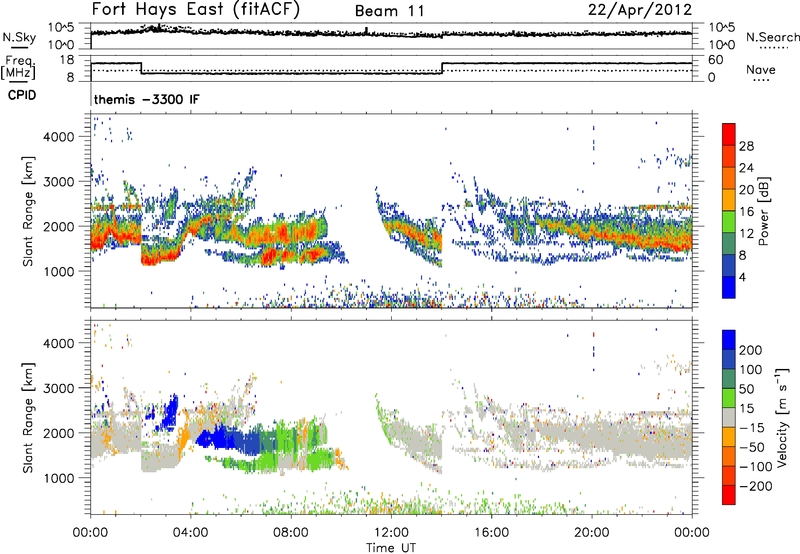Pick the 100–200 m/s velocity colorbar segment
Image resolution: width=800 pixels, height=554 pixels.
(x=729, y=359)
